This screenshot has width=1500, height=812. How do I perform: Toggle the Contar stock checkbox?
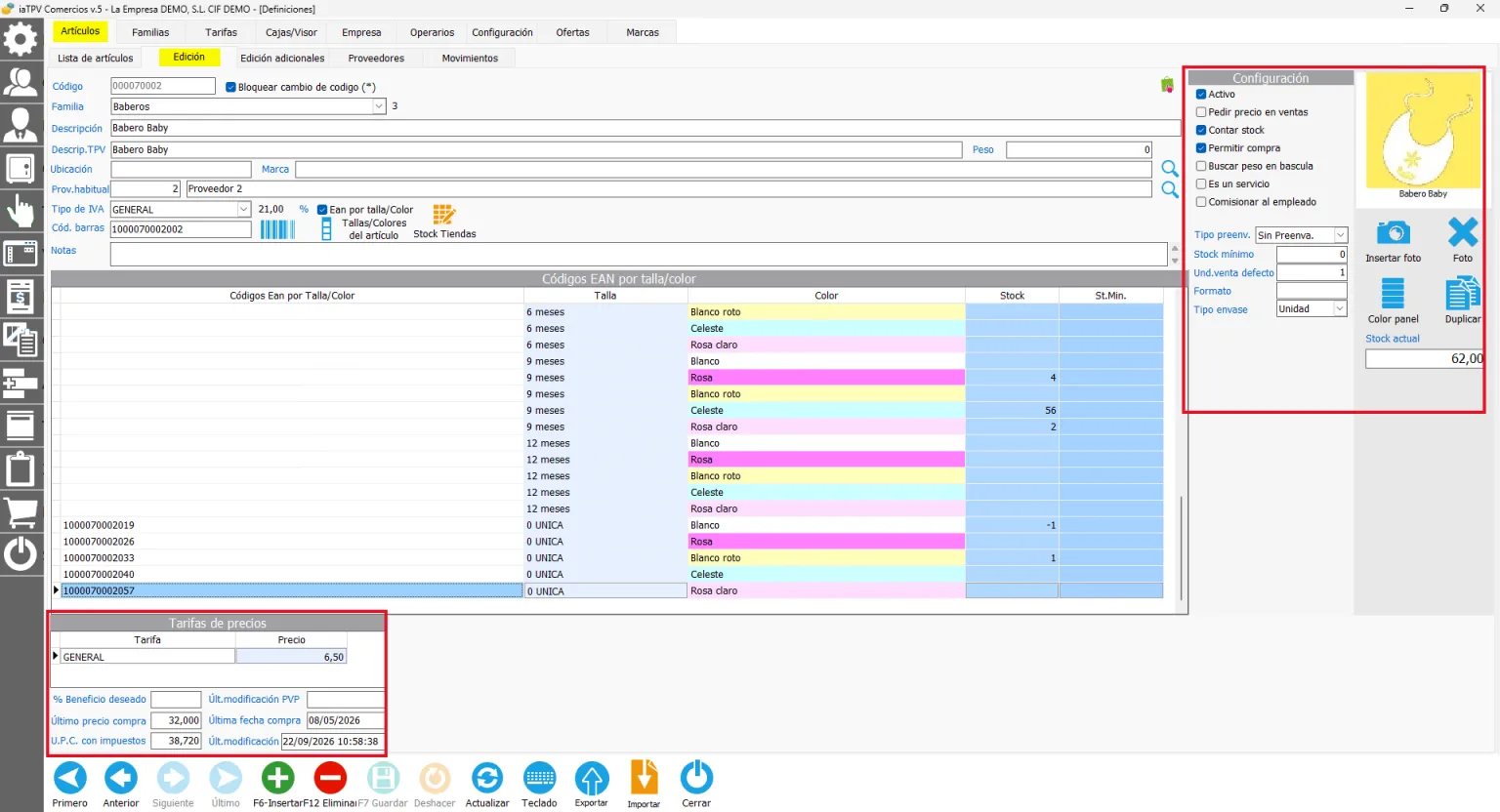pos(1201,130)
